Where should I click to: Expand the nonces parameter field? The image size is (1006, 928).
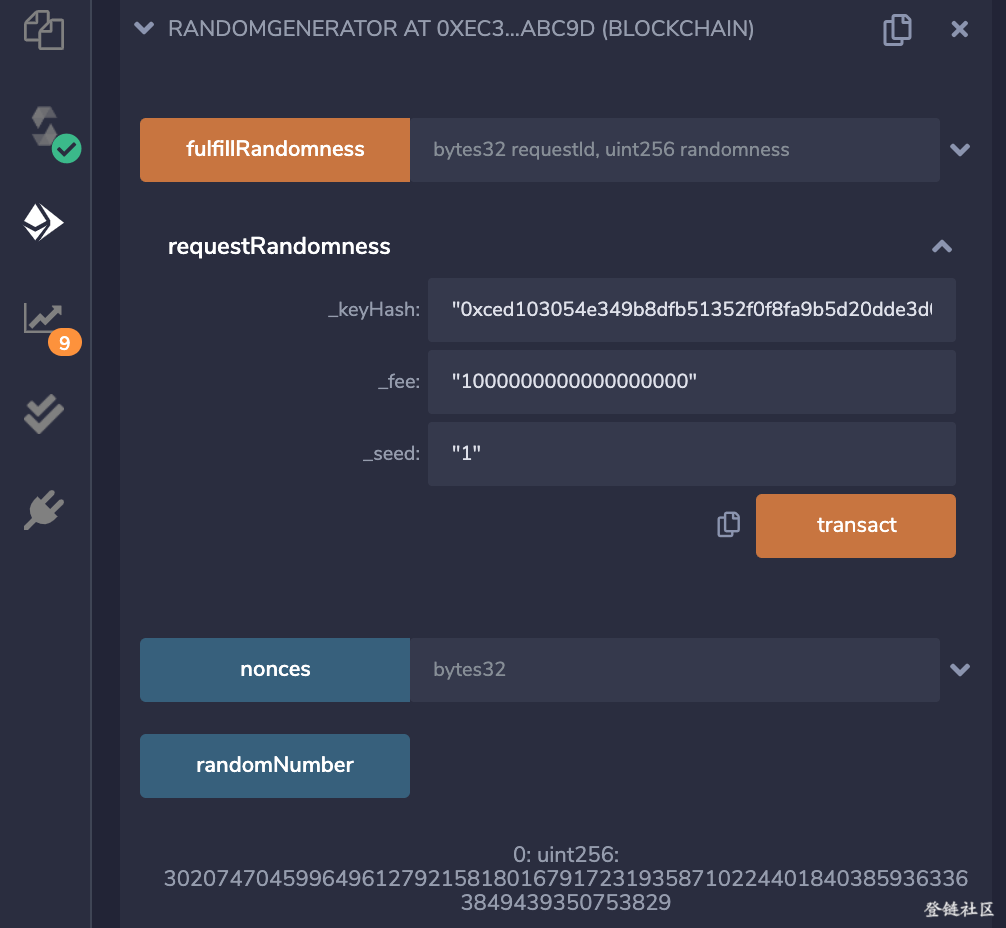coord(960,669)
